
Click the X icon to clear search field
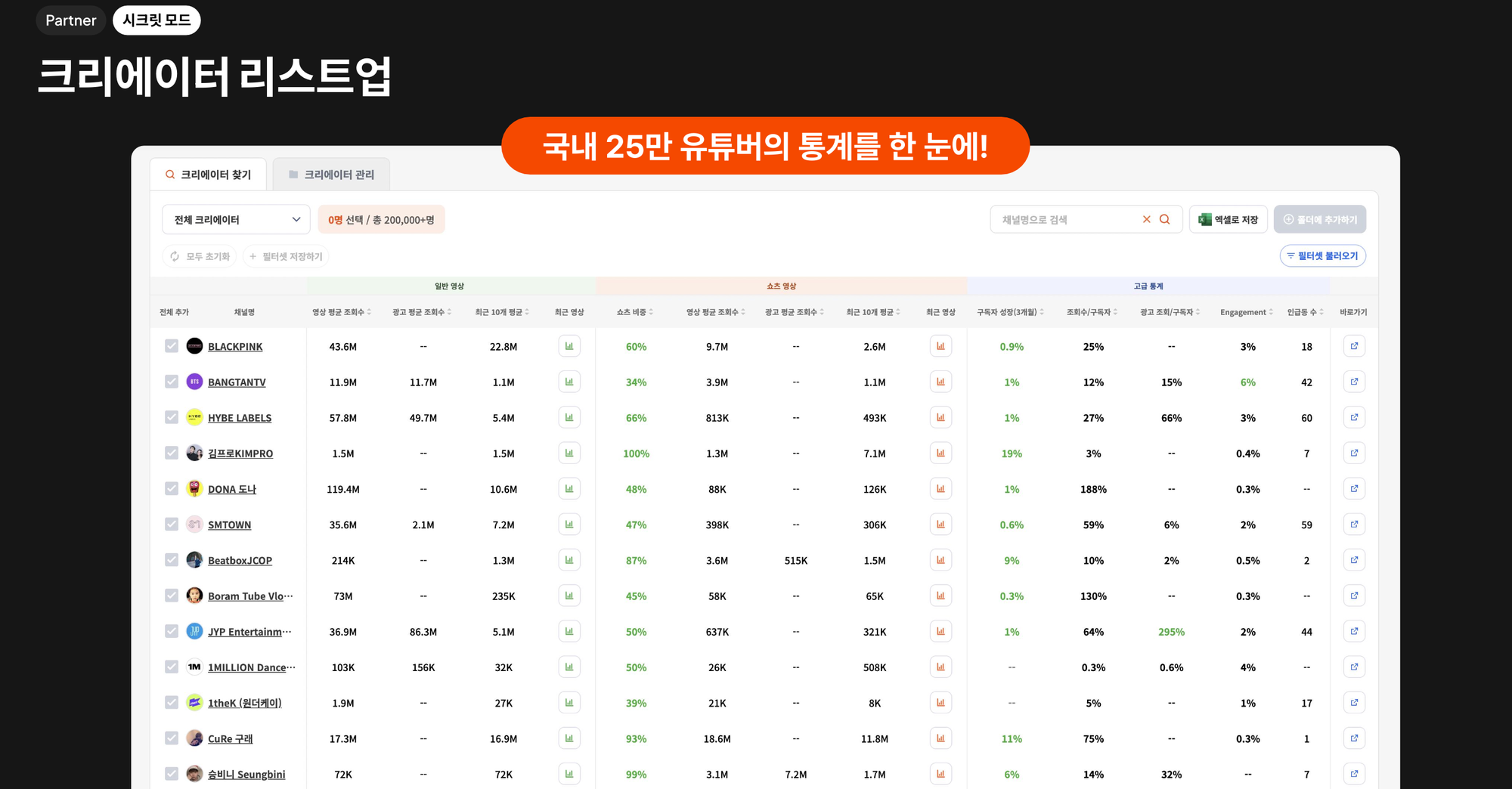[x=1147, y=219]
